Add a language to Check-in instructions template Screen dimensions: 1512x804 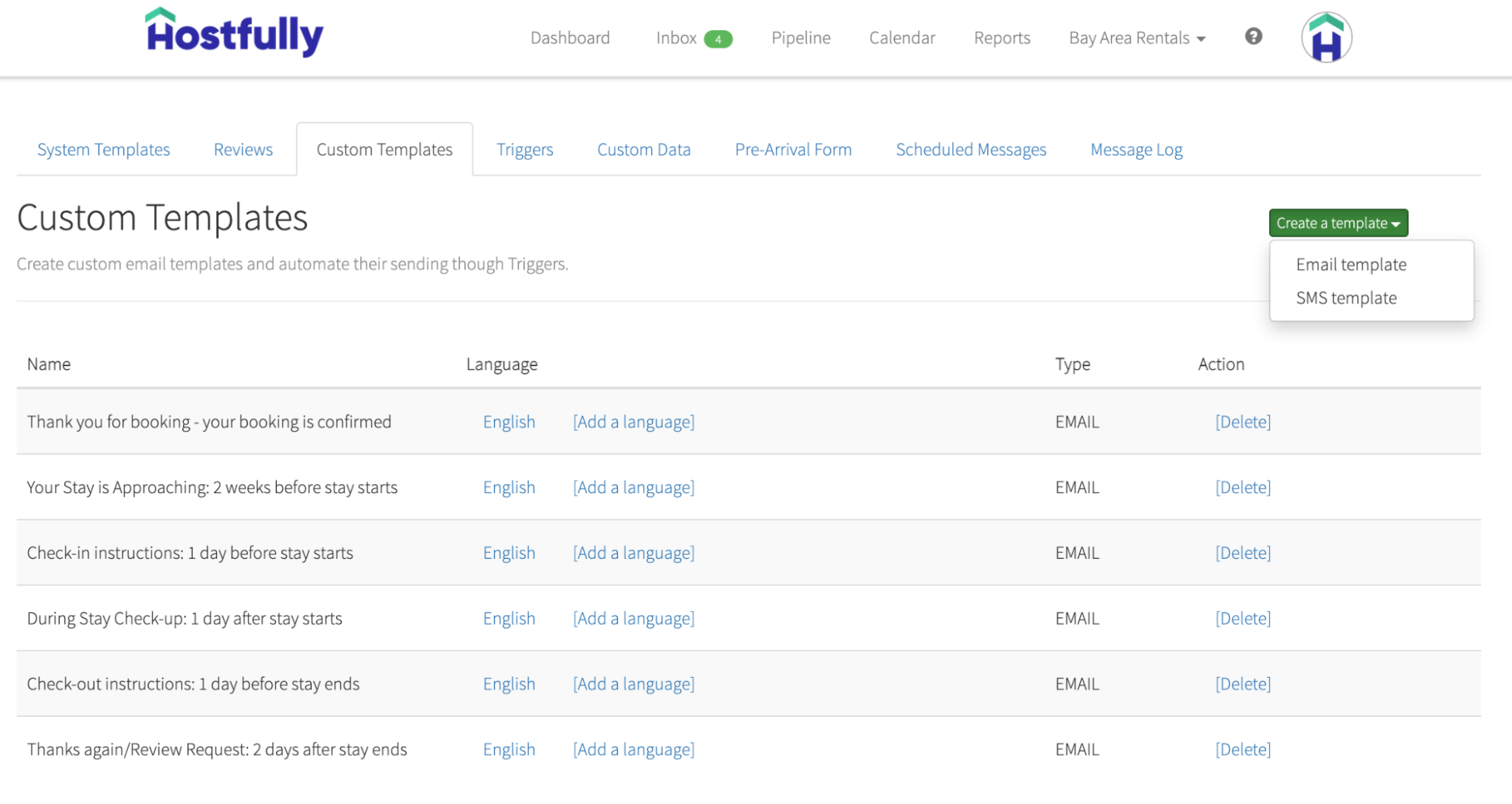click(634, 552)
